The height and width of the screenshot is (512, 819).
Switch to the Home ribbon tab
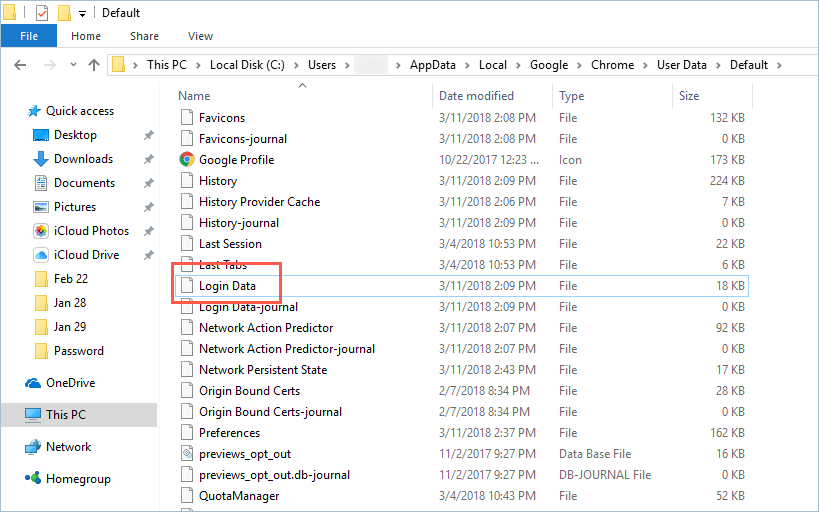[86, 36]
